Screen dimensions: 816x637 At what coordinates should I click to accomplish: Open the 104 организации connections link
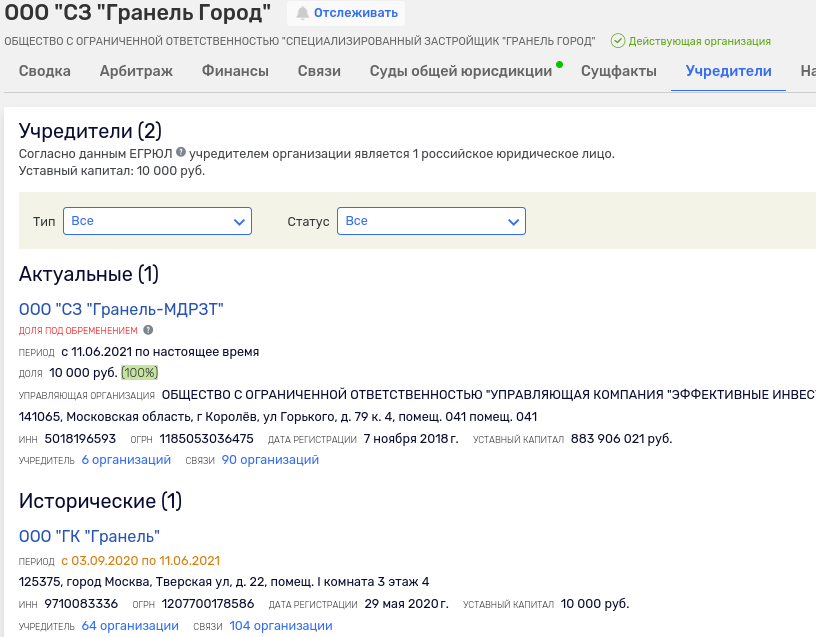pos(281,626)
